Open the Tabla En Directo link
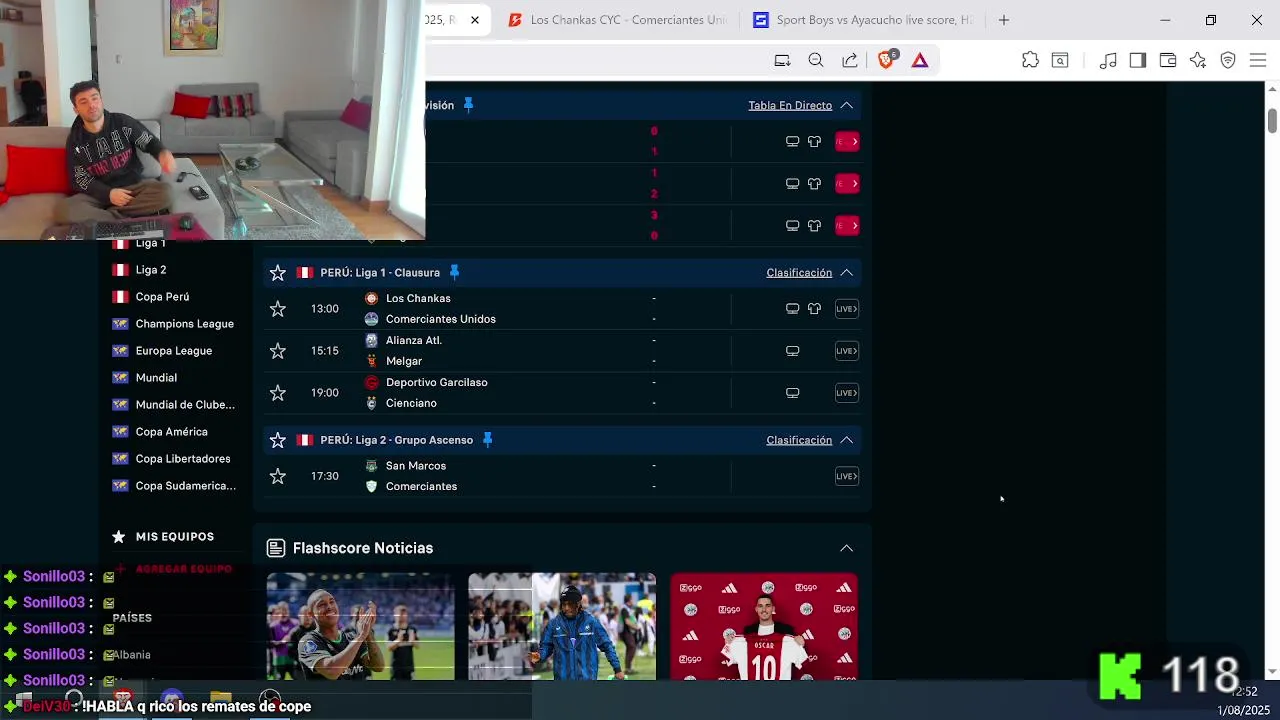This screenshot has width=1280, height=720. pyautogui.click(x=790, y=105)
